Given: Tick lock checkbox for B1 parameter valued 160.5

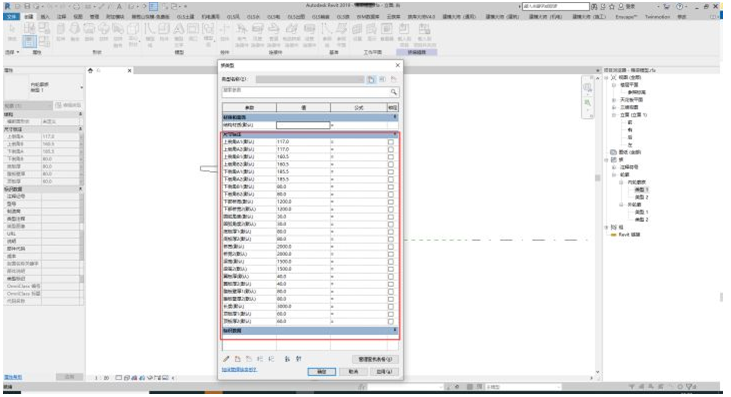Looking at the screenshot, I should pyautogui.click(x=391, y=157).
